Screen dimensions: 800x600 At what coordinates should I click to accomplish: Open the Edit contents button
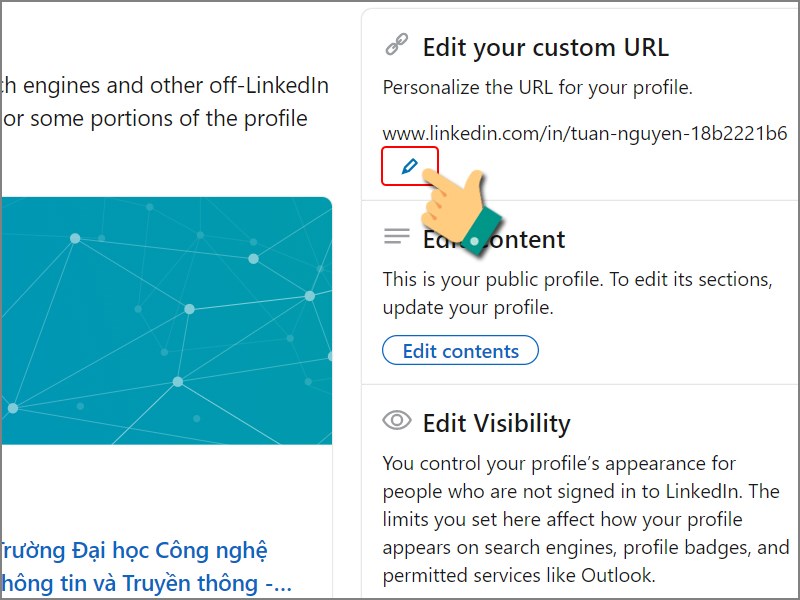click(x=460, y=351)
